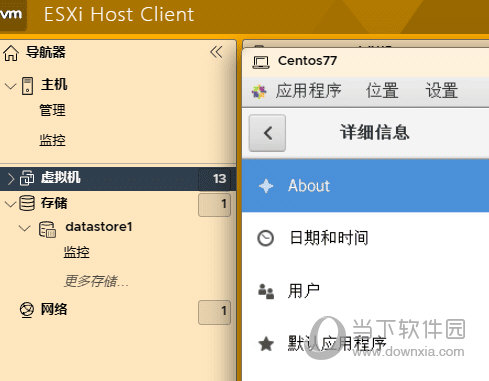Collapse the datastore1 tree node
Viewport: 489px width, 381px height.
[x=24, y=229]
